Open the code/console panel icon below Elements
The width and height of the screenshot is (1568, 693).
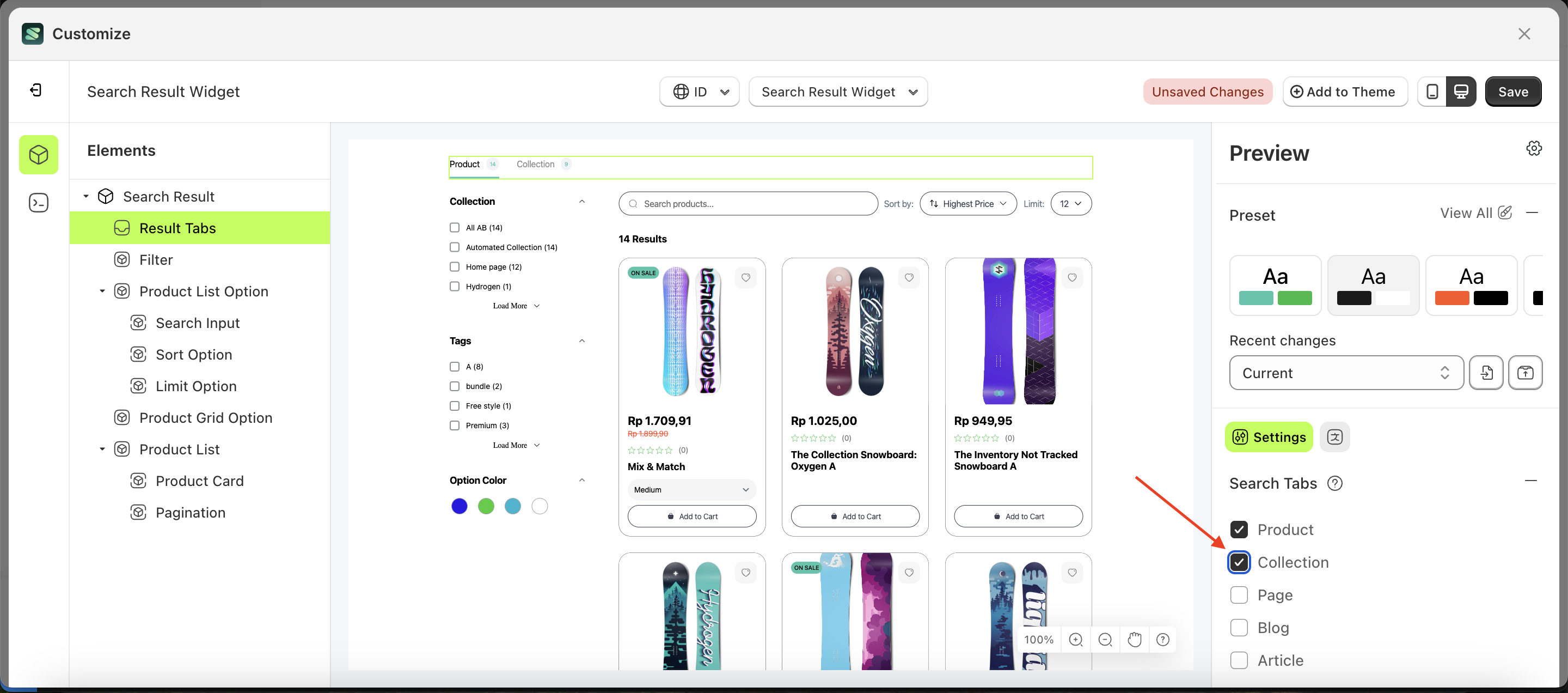[38, 202]
